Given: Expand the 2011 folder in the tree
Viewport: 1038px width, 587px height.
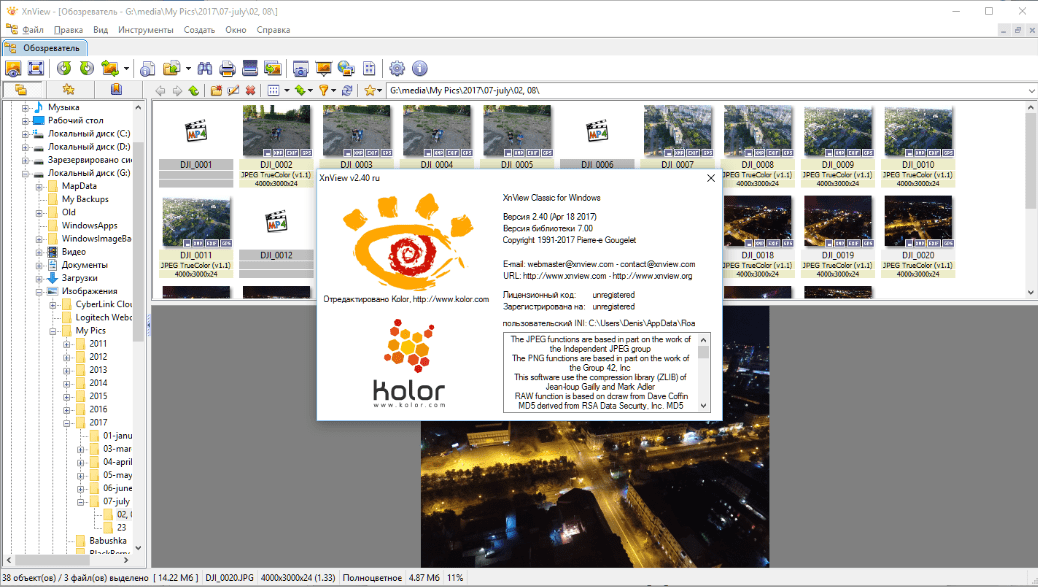Looking at the screenshot, I should tap(66, 343).
